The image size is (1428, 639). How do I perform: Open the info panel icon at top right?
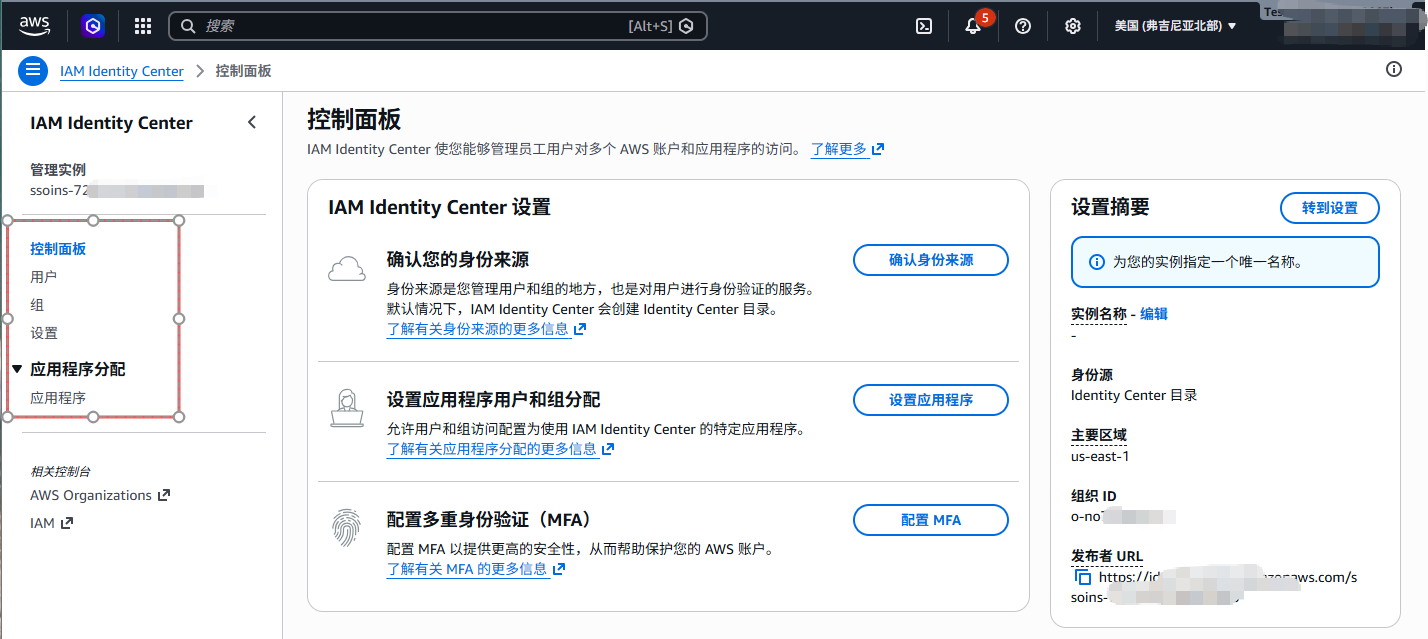coord(1394,69)
